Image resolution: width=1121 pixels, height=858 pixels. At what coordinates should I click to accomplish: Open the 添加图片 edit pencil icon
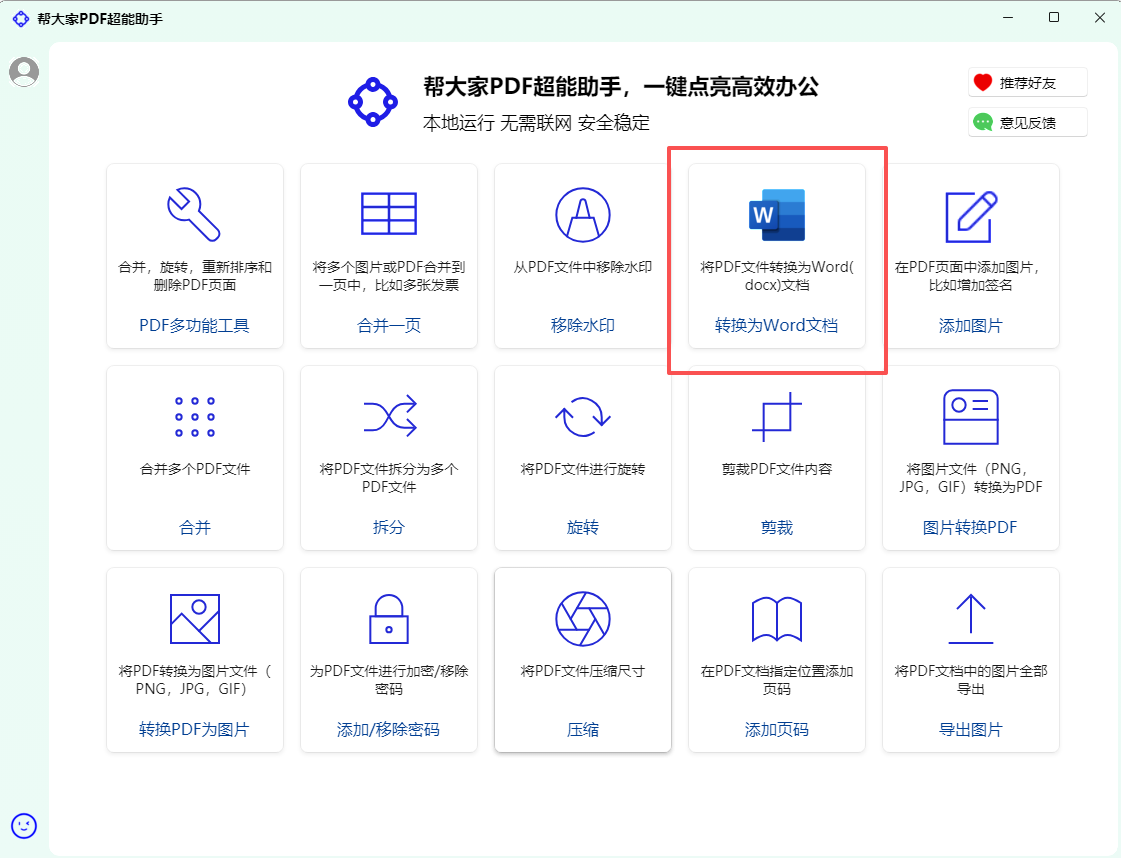[x=970, y=214]
